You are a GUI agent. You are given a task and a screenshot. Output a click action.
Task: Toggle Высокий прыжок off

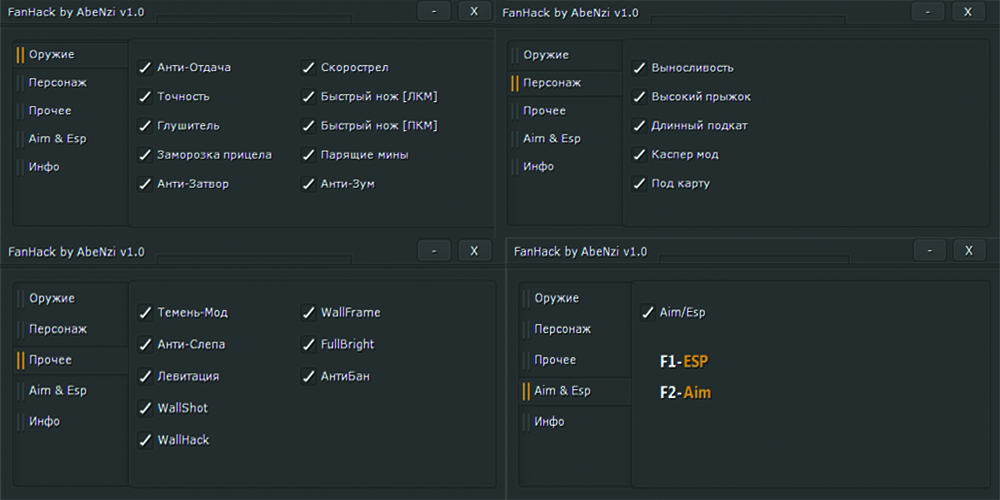[x=640, y=97]
